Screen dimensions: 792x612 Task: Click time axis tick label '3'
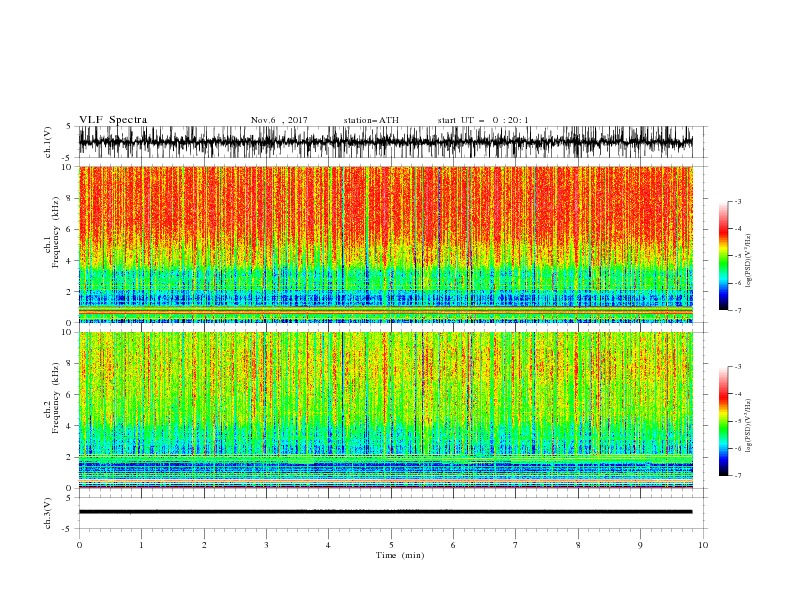point(266,545)
